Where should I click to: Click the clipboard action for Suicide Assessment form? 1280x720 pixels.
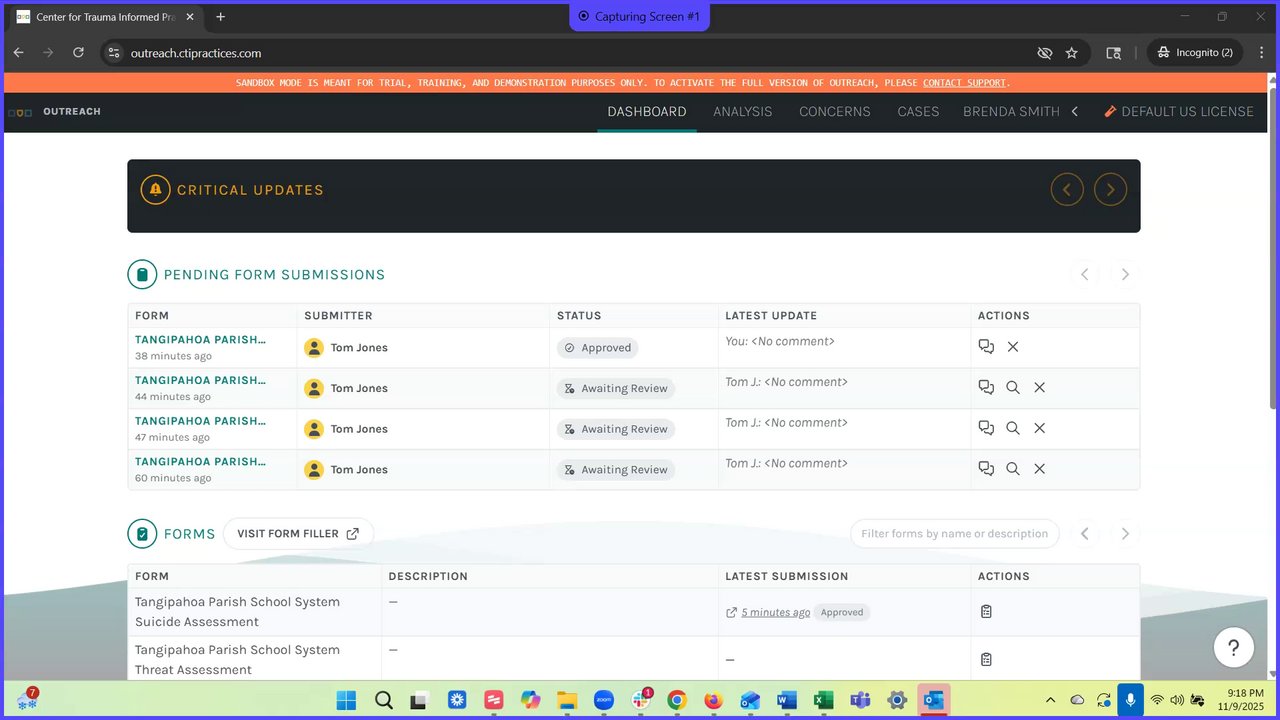pos(986,612)
